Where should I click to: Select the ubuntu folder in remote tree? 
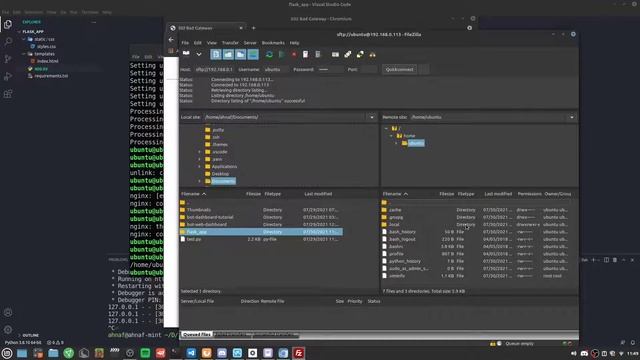416,143
